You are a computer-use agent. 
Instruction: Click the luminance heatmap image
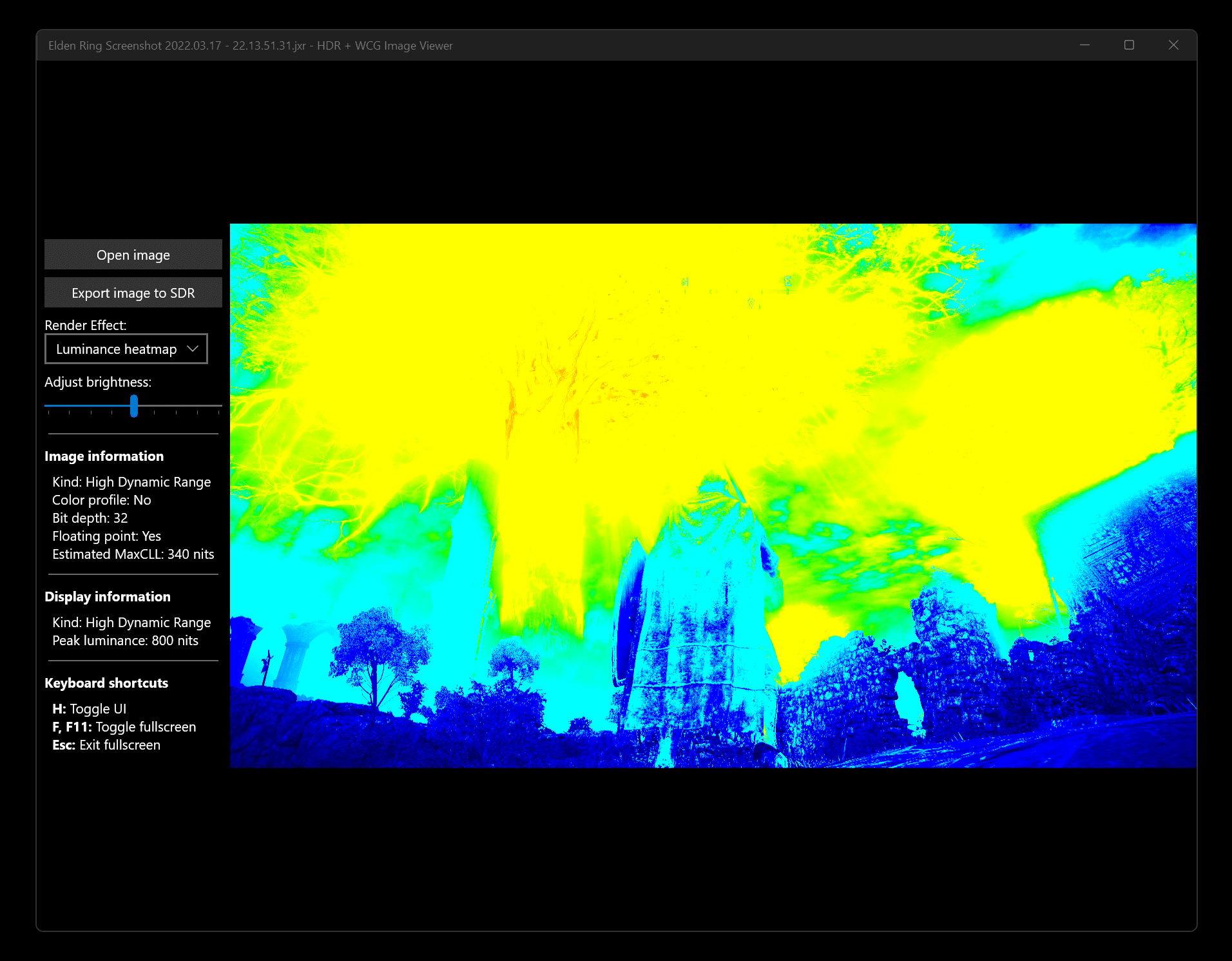(713, 496)
